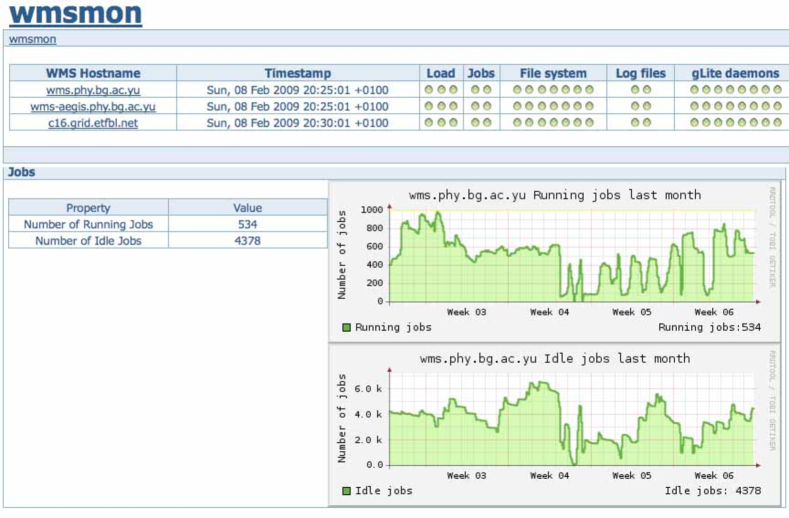Image resolution: width=789 pixels, height=518 pixels.
Task: Click first File system dot for wms-aegis.phy.bg.ac.yu
Action: point(517,106)
